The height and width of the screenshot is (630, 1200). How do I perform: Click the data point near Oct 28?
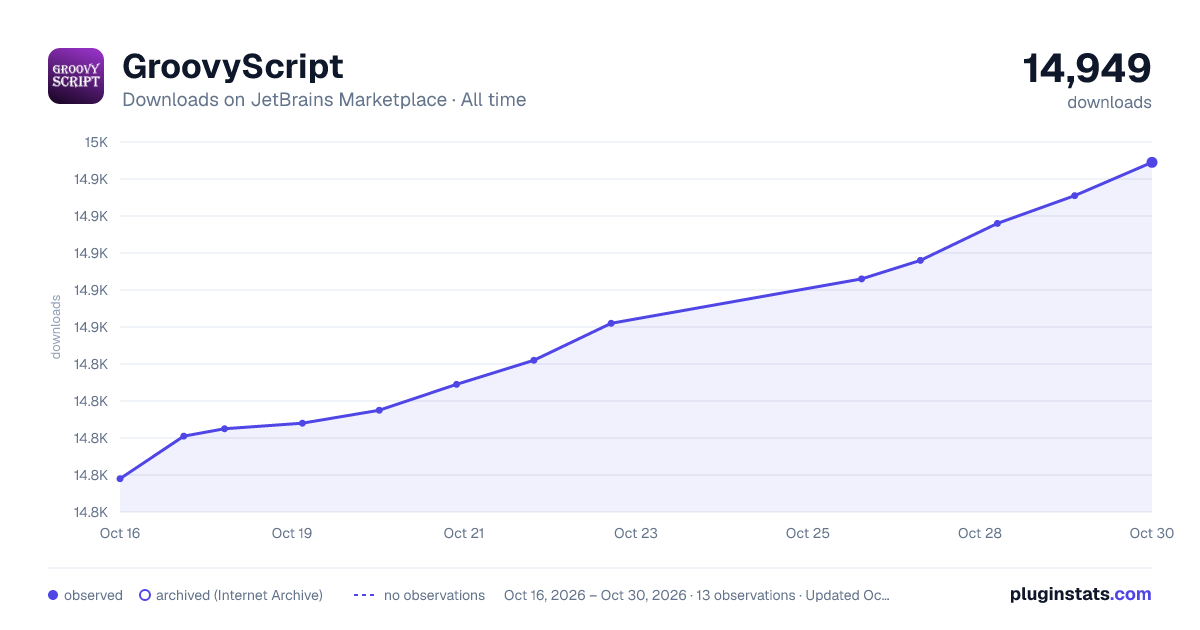coord(998,223)
